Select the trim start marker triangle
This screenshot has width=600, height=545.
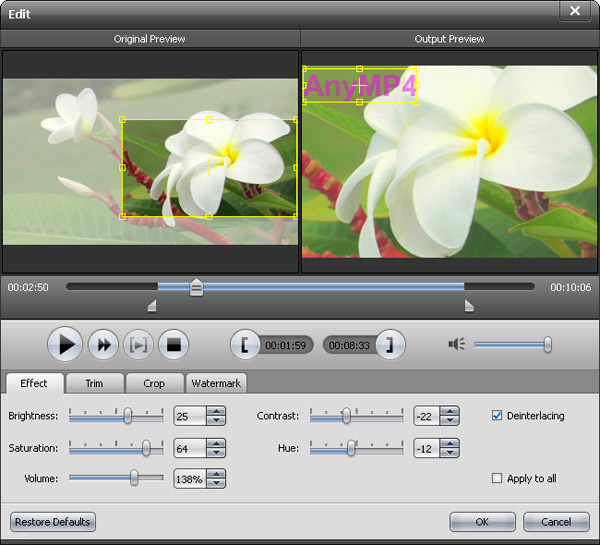pos(152,306)
